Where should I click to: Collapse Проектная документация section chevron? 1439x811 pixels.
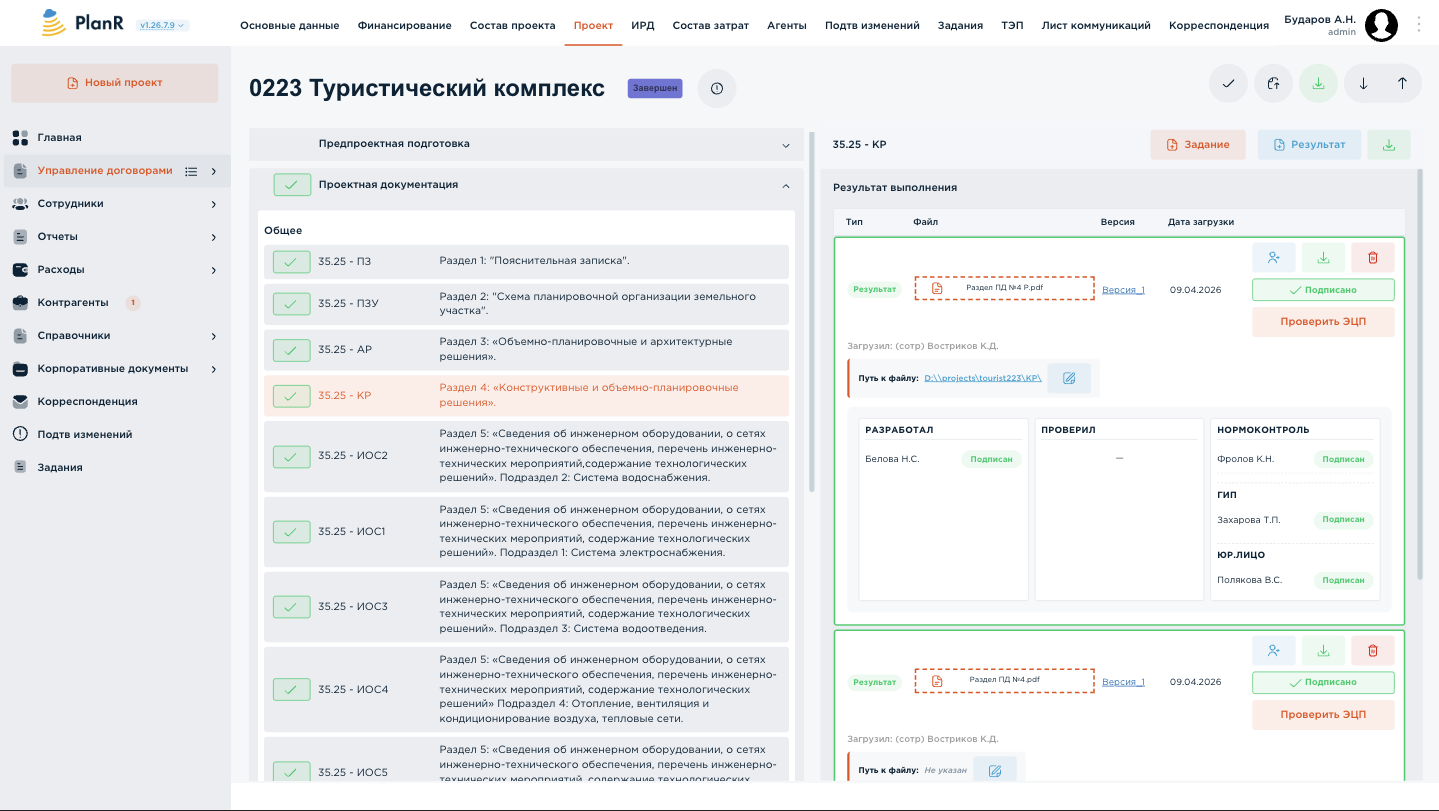point(786,186)
